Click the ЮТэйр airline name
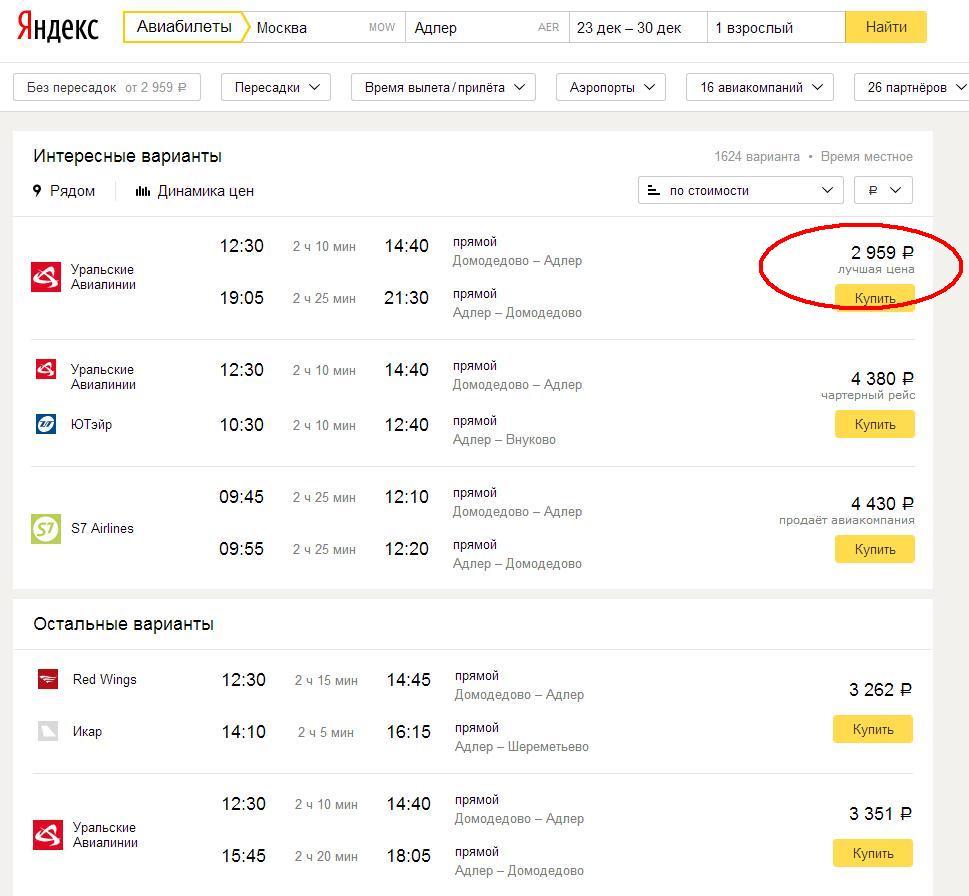969x896 pixels. (91, 425)
